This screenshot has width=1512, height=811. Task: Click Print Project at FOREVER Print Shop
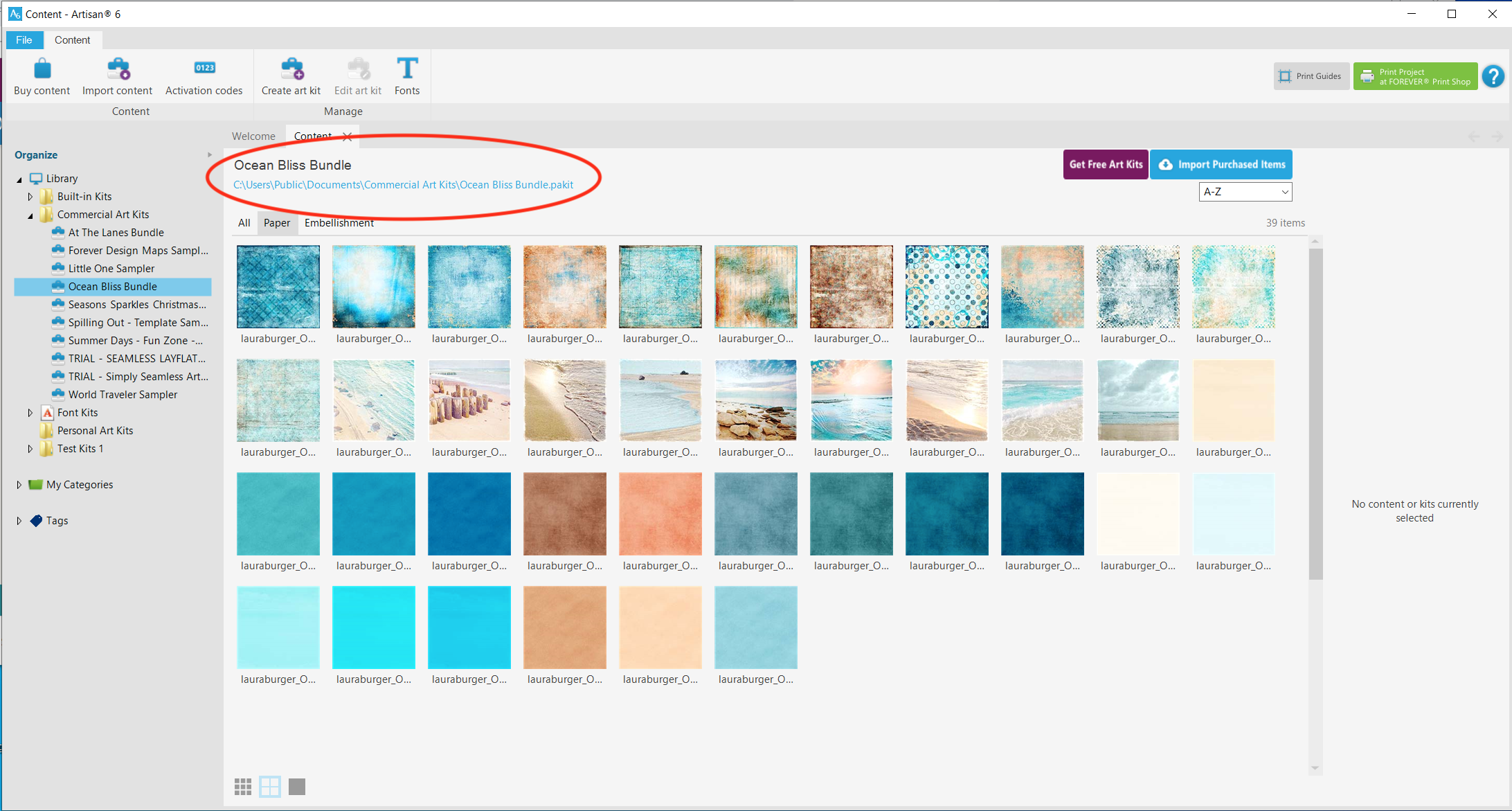tap(1415, 76)
